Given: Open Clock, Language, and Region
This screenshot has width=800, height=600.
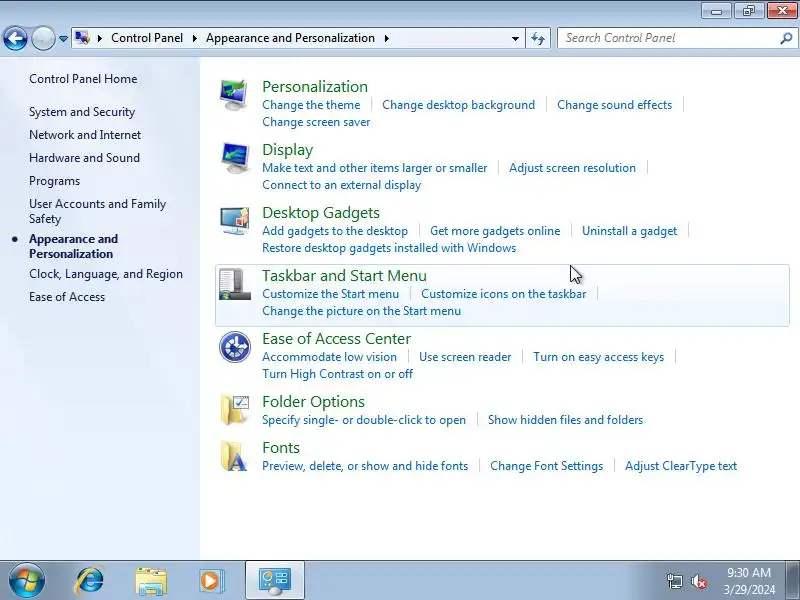Looking at the screenshot, I should tap(106, 274).
